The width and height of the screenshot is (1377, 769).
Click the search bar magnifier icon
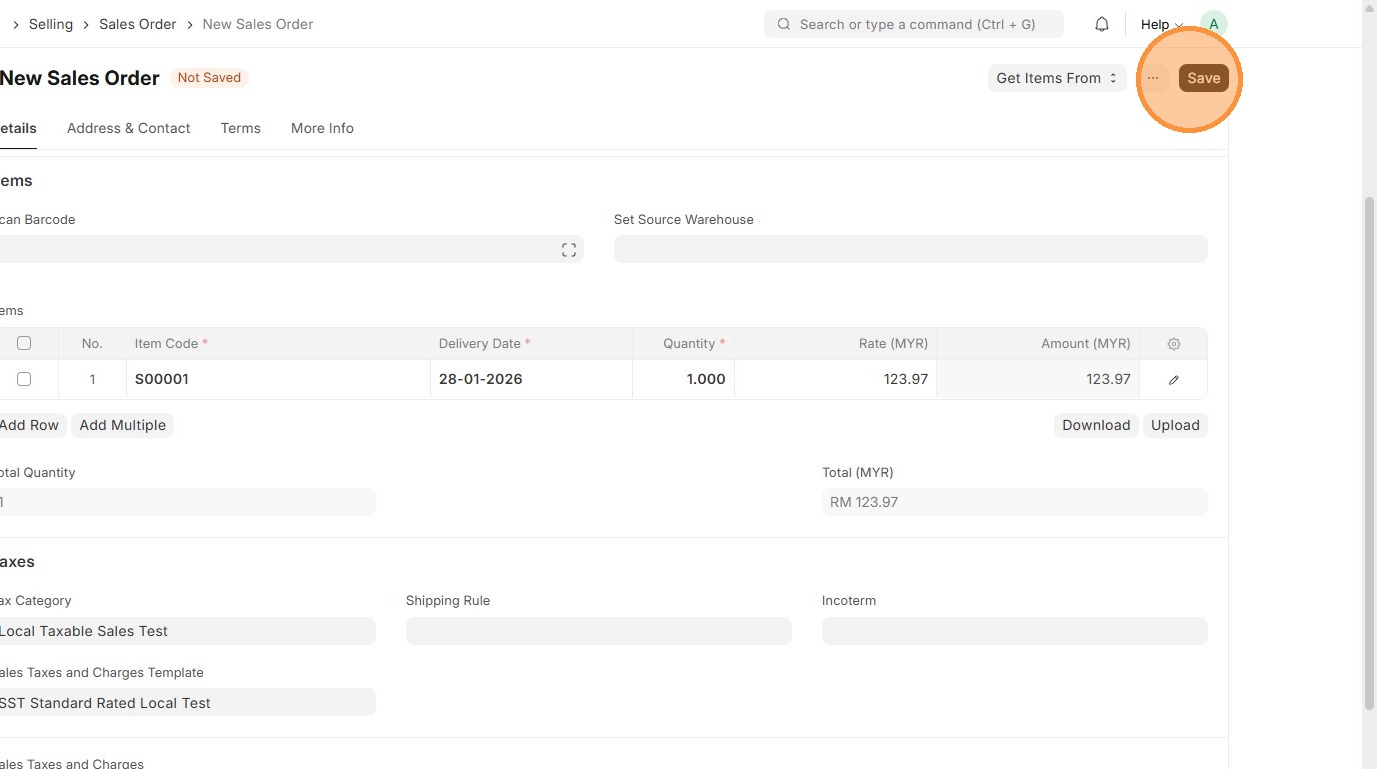[x=784, y=24]
